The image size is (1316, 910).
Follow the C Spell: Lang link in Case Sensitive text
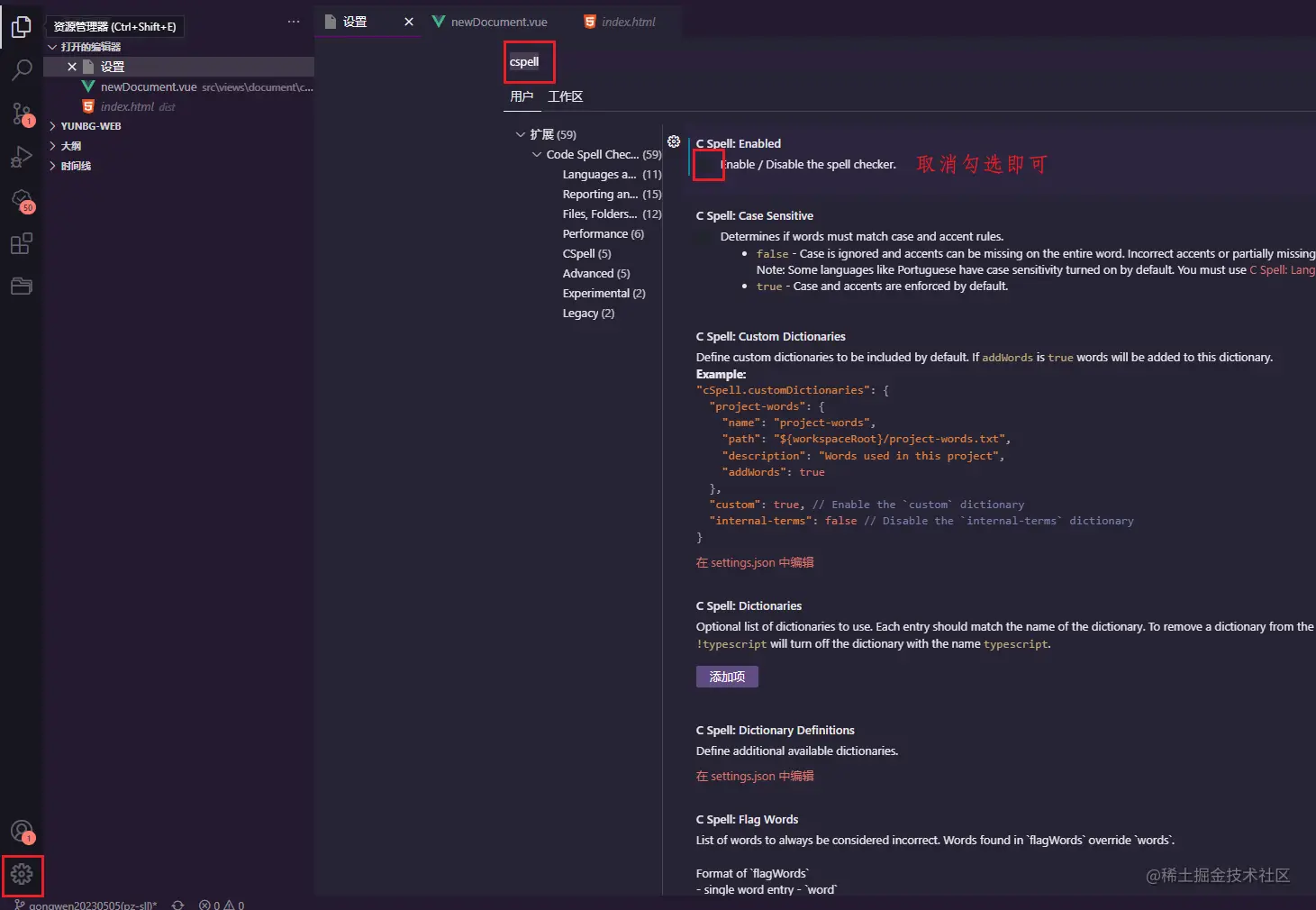(x=1283, y=269)
